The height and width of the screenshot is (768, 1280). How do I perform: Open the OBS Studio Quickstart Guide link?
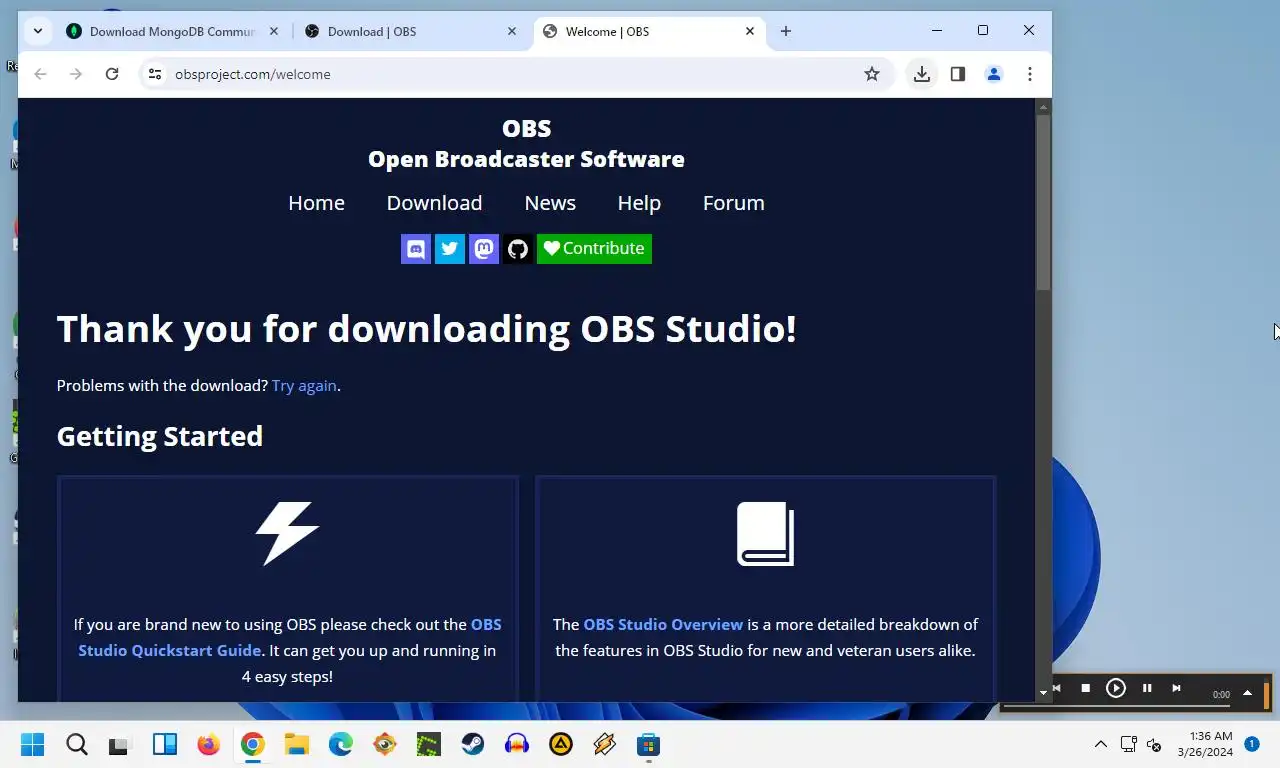click(290, 637)
